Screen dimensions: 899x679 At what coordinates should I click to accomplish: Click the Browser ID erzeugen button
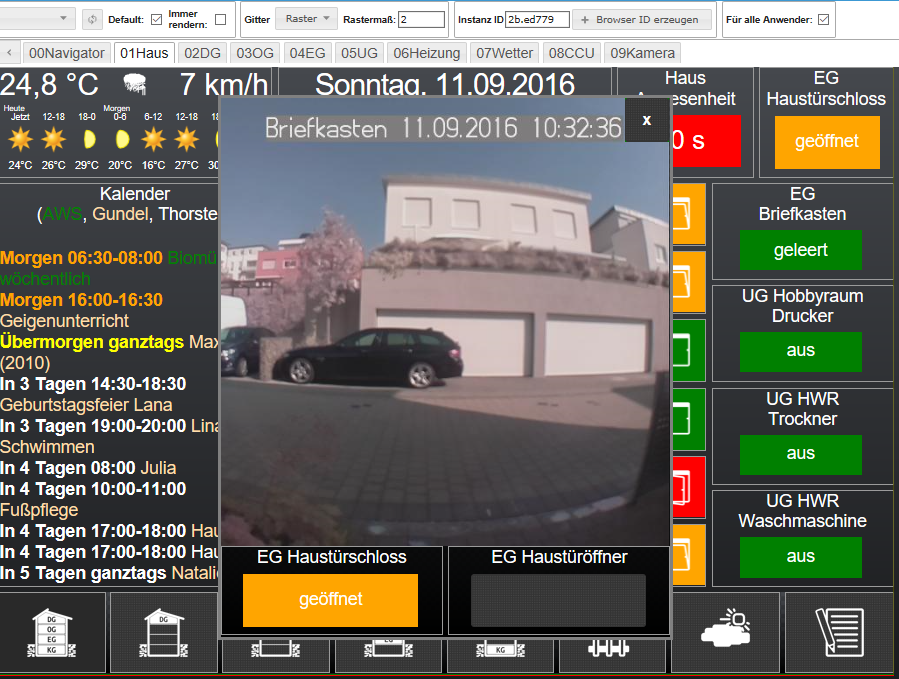pos(642,19)
